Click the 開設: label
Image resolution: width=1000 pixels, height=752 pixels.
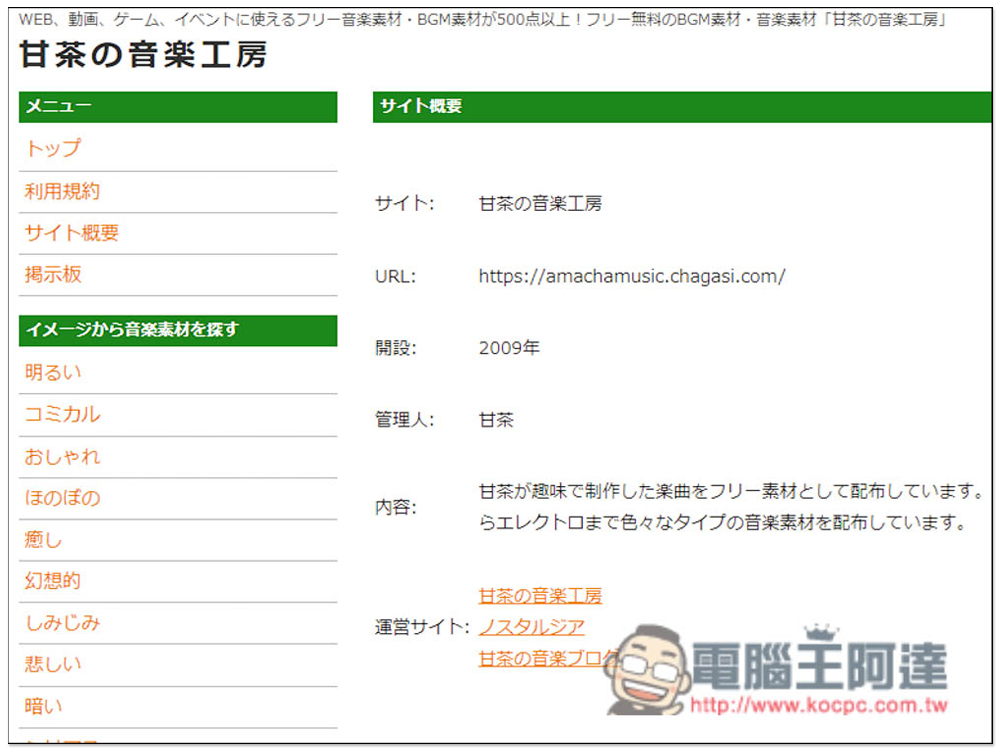coord(395,348)
